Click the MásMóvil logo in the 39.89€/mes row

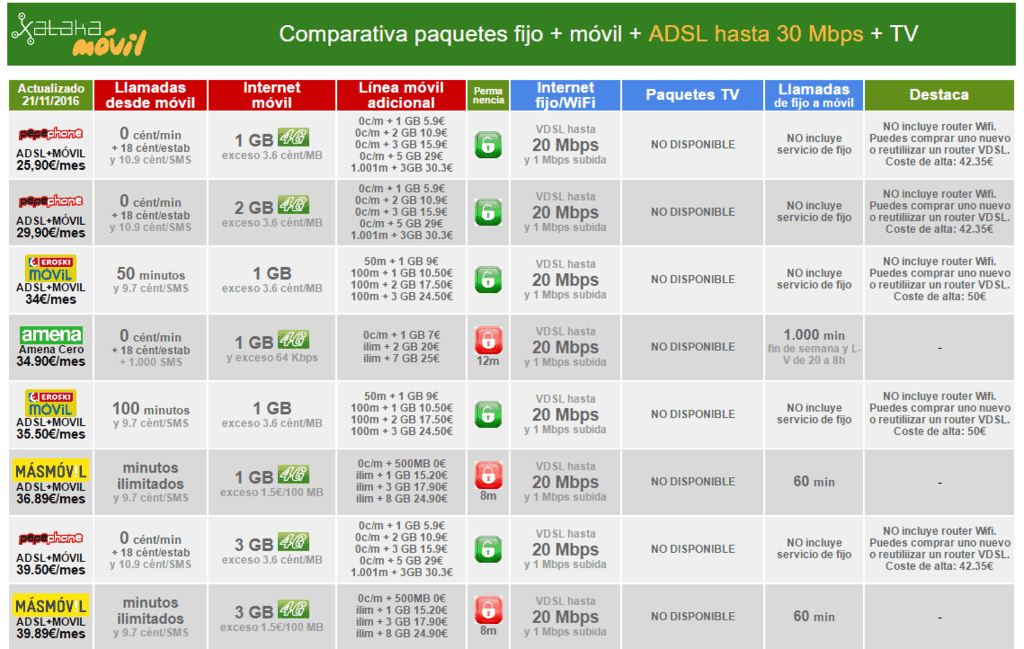pos(51,606)
